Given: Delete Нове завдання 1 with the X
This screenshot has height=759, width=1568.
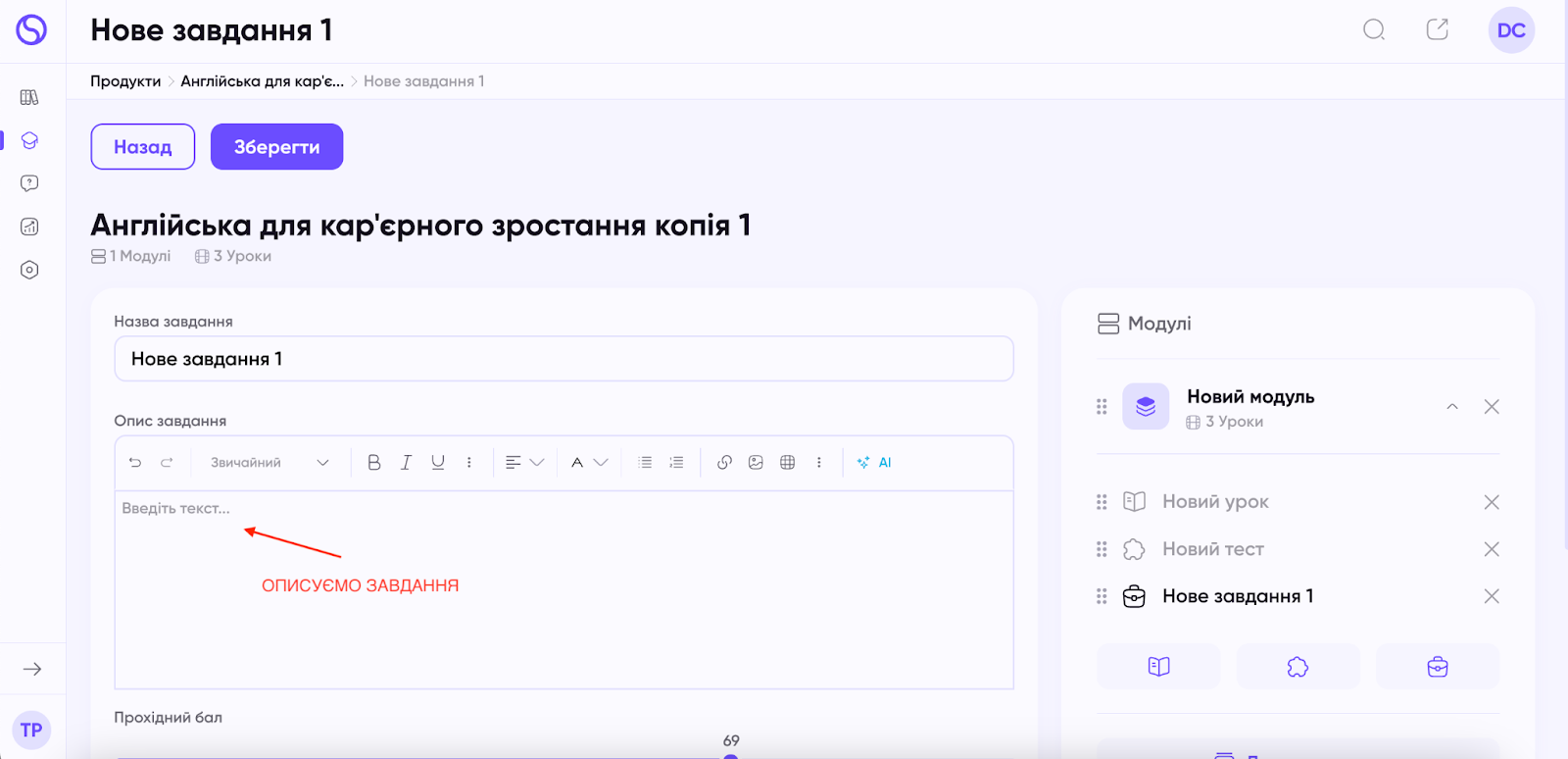Looking at the screenshot, I should point(1492,596).
